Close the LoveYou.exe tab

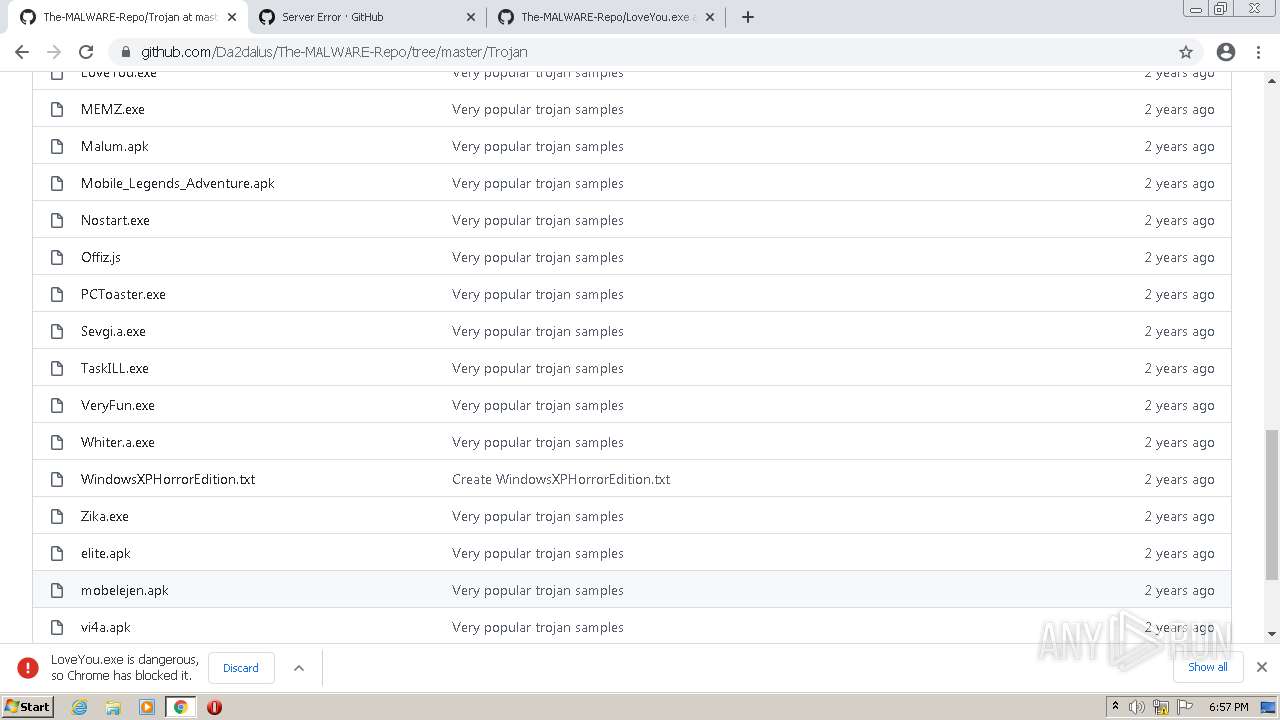pyautogui.click(x=710, y=17)
